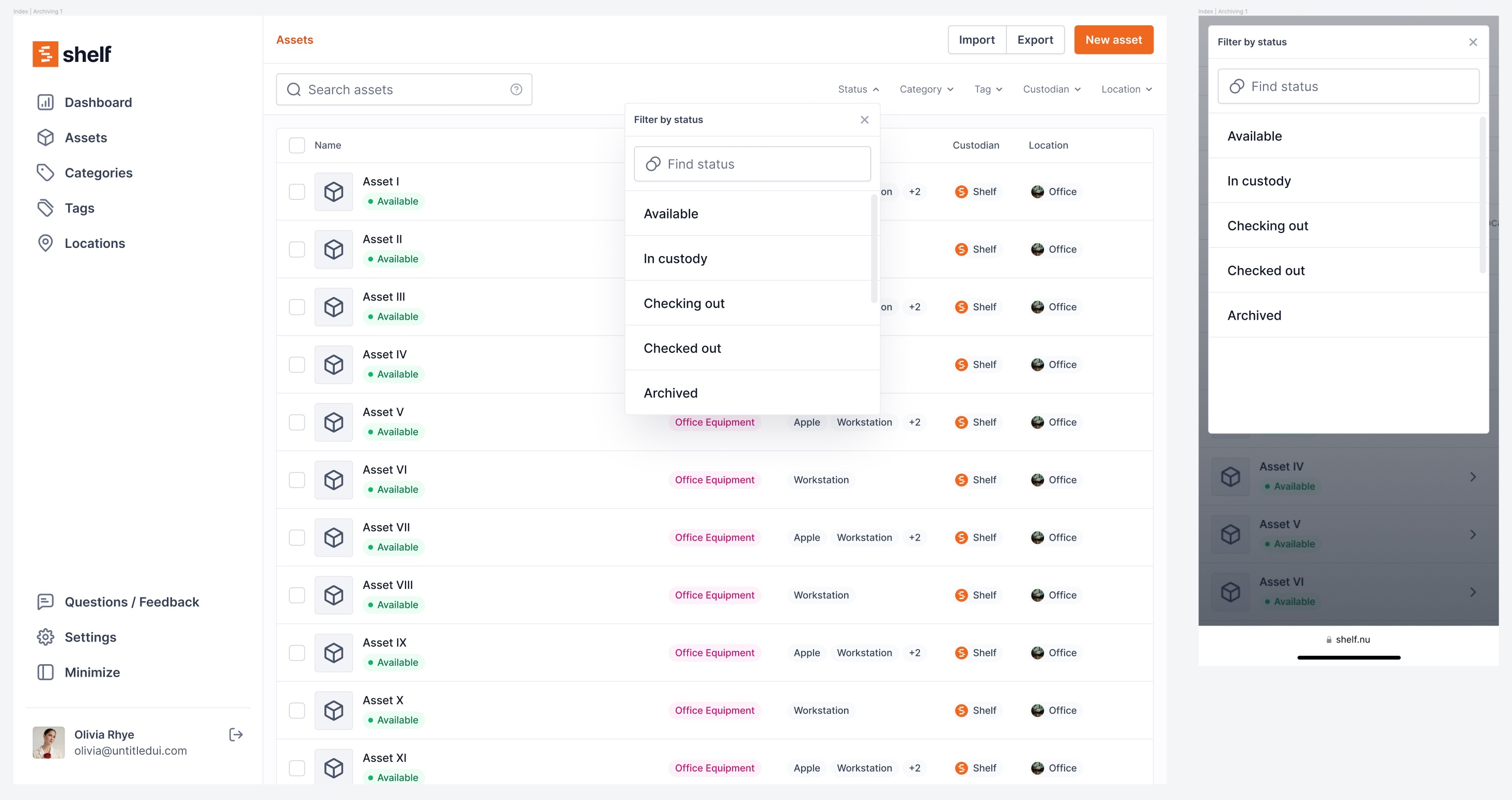Click the New asset button

click(1113, 39)
